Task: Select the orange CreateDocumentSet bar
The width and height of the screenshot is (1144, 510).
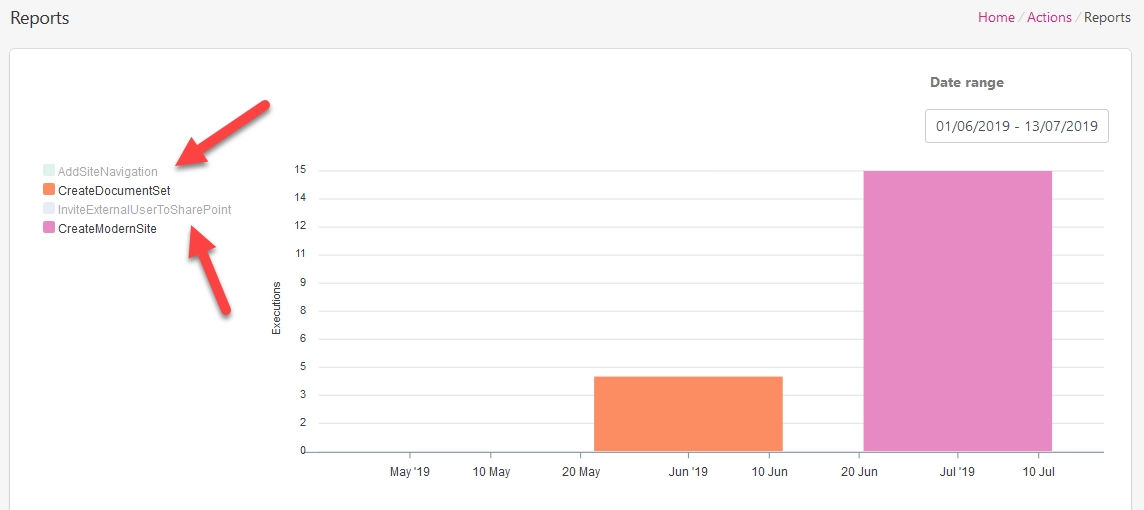Action: coord(689,414)
